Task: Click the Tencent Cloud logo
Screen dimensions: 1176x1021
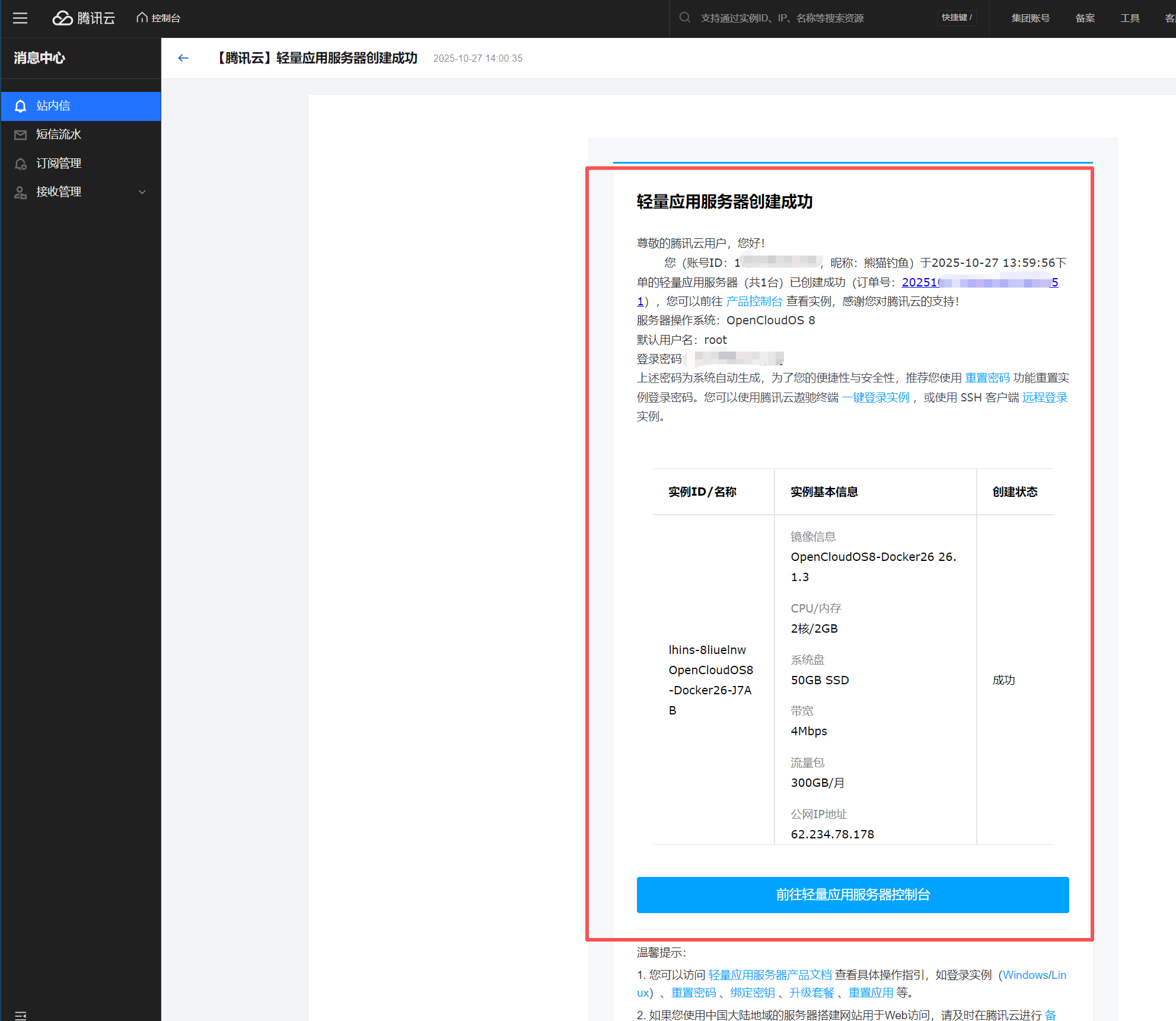Action: point(84,18)
